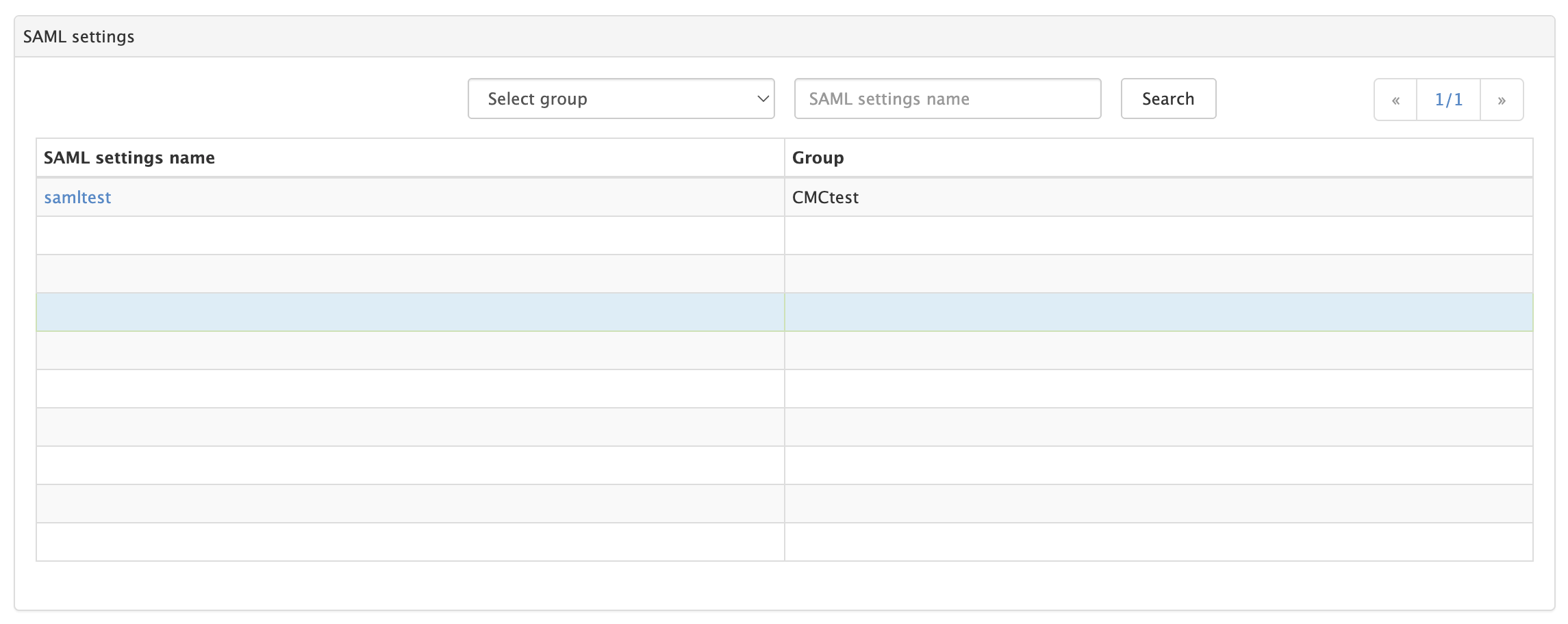Click the empty Group cell under CMCtest
The height and width of the screenshot is (624, 1568).
1157,236
